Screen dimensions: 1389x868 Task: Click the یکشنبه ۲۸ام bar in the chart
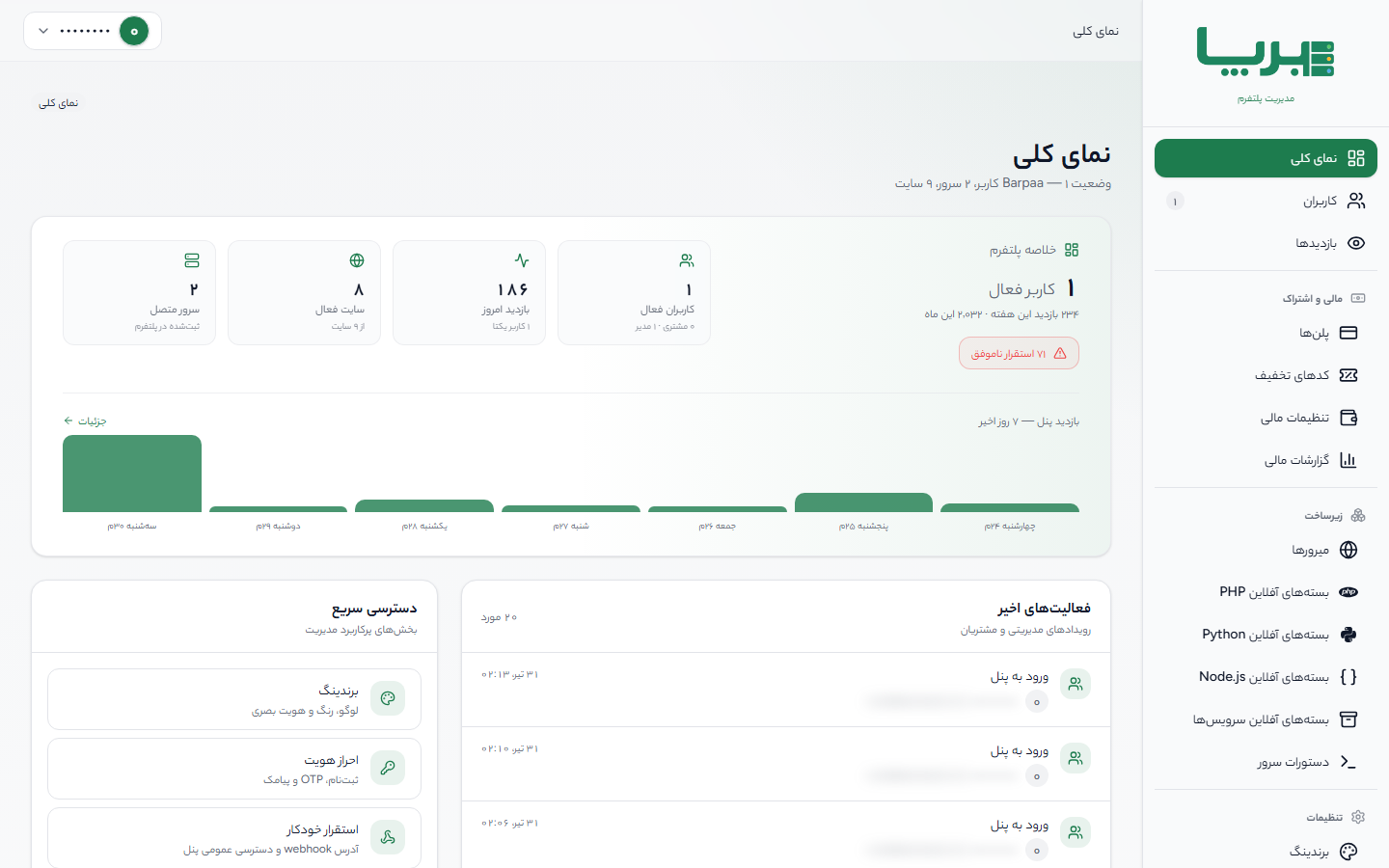coord(424,505)
